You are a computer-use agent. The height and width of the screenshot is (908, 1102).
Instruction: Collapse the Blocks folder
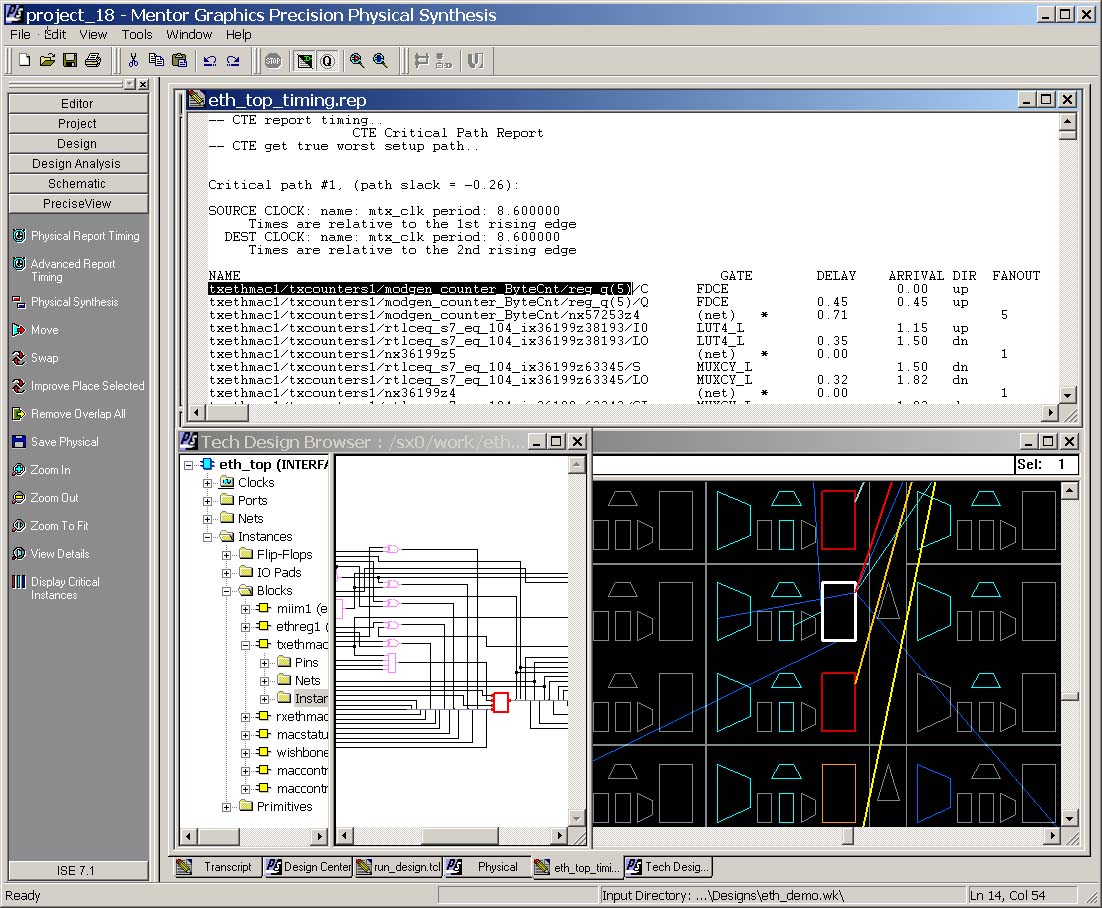(226, 591)
